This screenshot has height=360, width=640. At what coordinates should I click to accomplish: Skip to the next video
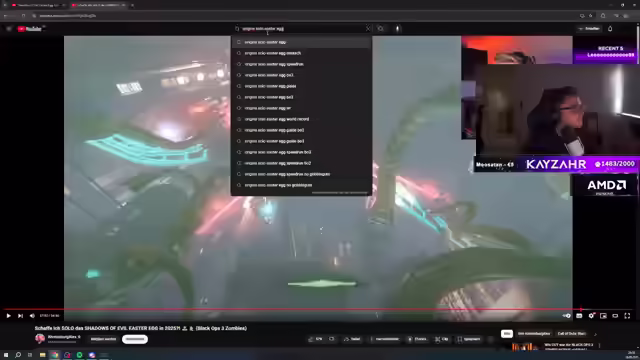click(x=20, y=316)
